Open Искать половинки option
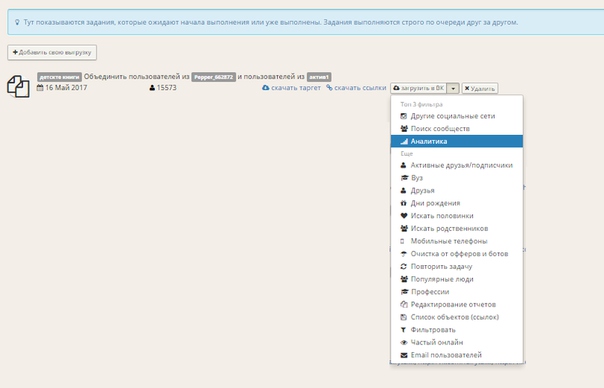 pyautogui.click(x=457, y=216)
